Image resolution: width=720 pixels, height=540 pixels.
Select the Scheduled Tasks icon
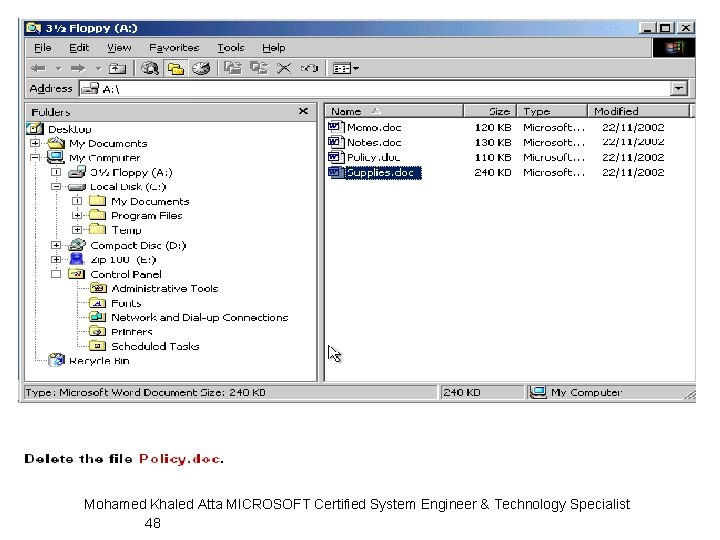point(97,346)
